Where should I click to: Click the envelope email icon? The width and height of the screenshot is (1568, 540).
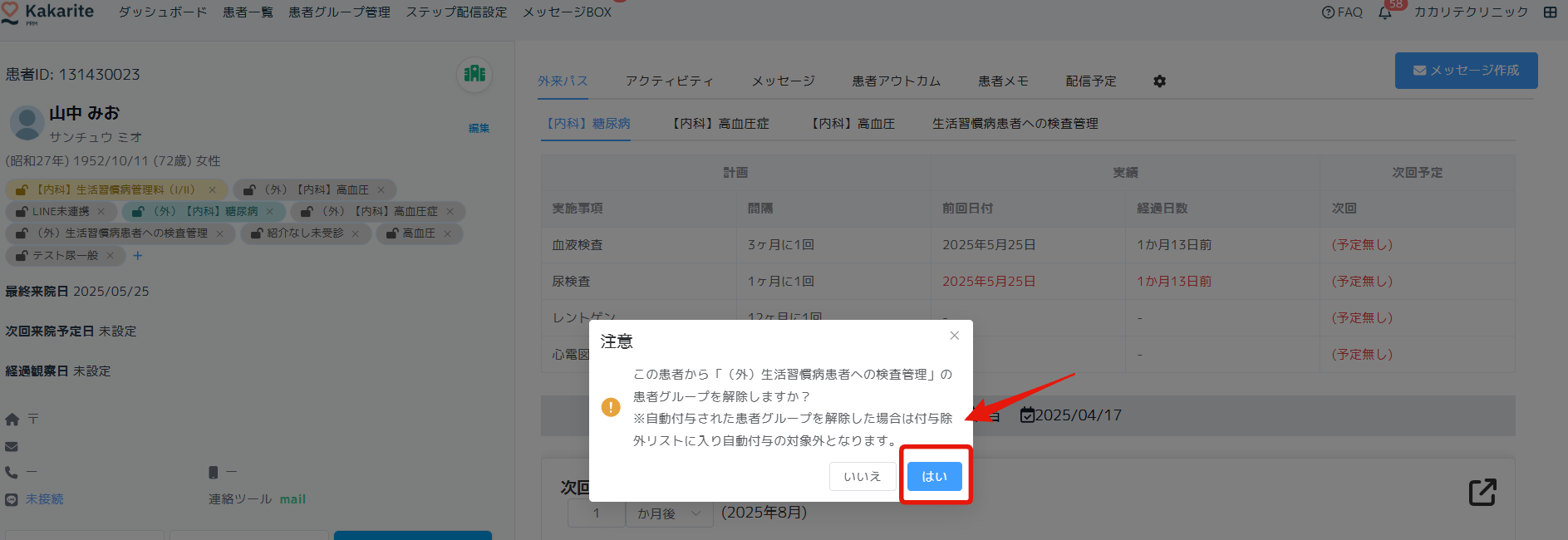[x=12, y=447]
